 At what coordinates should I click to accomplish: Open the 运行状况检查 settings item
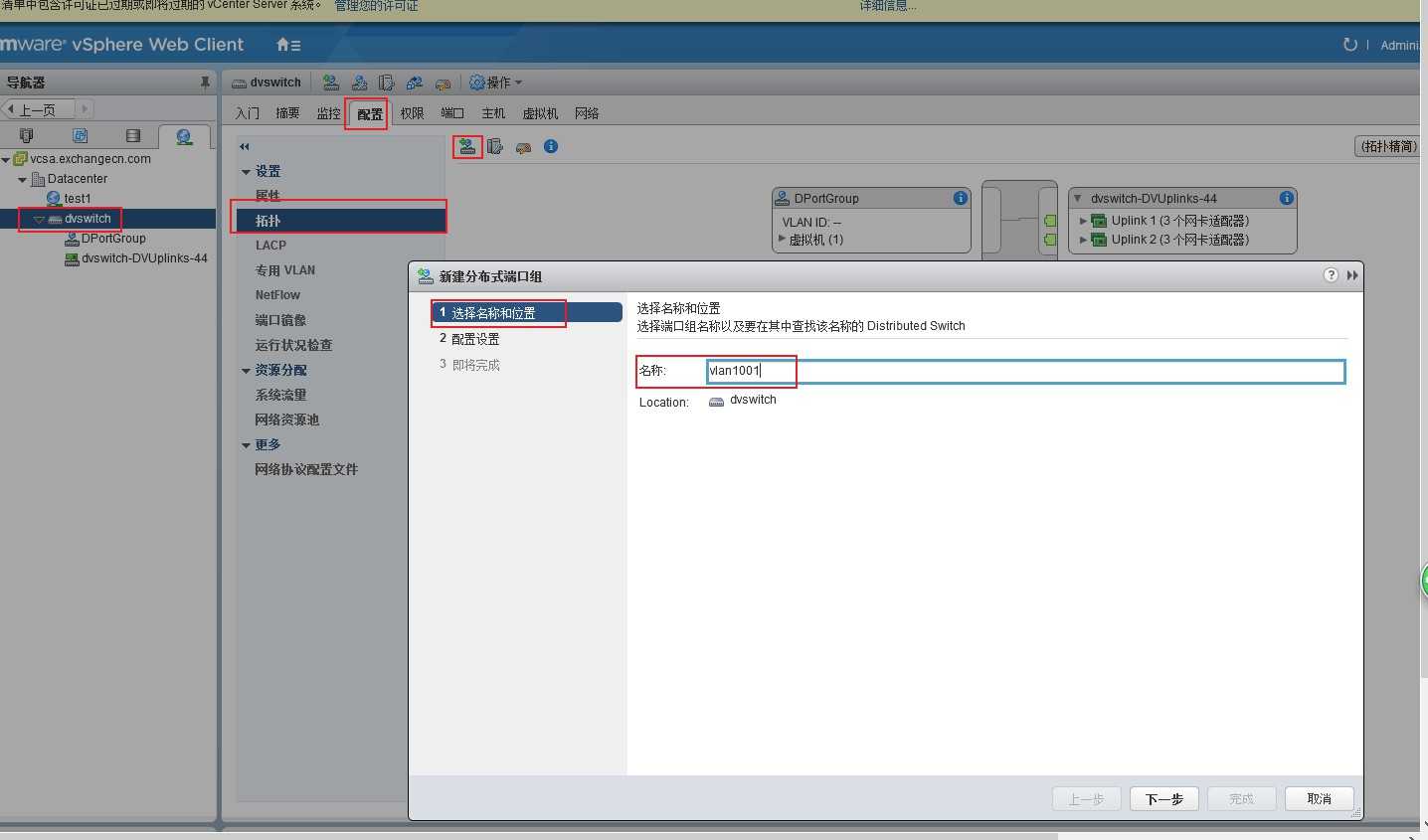coord(293,345)
